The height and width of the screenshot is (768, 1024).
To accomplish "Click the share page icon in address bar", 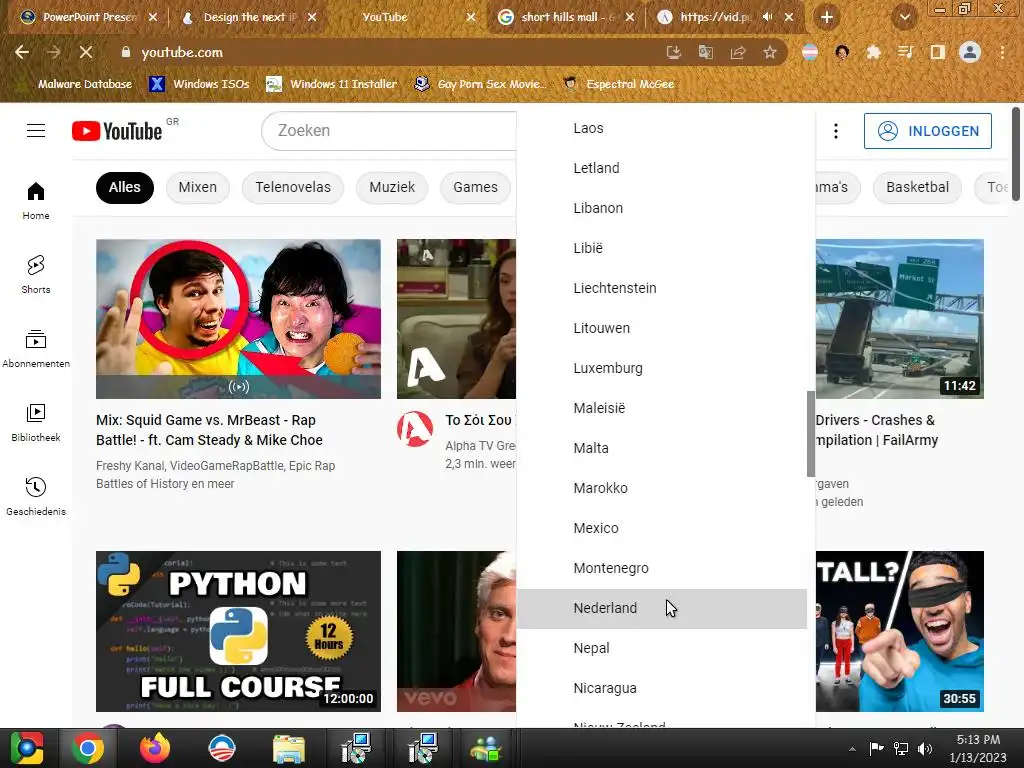I will pos(738,52).
